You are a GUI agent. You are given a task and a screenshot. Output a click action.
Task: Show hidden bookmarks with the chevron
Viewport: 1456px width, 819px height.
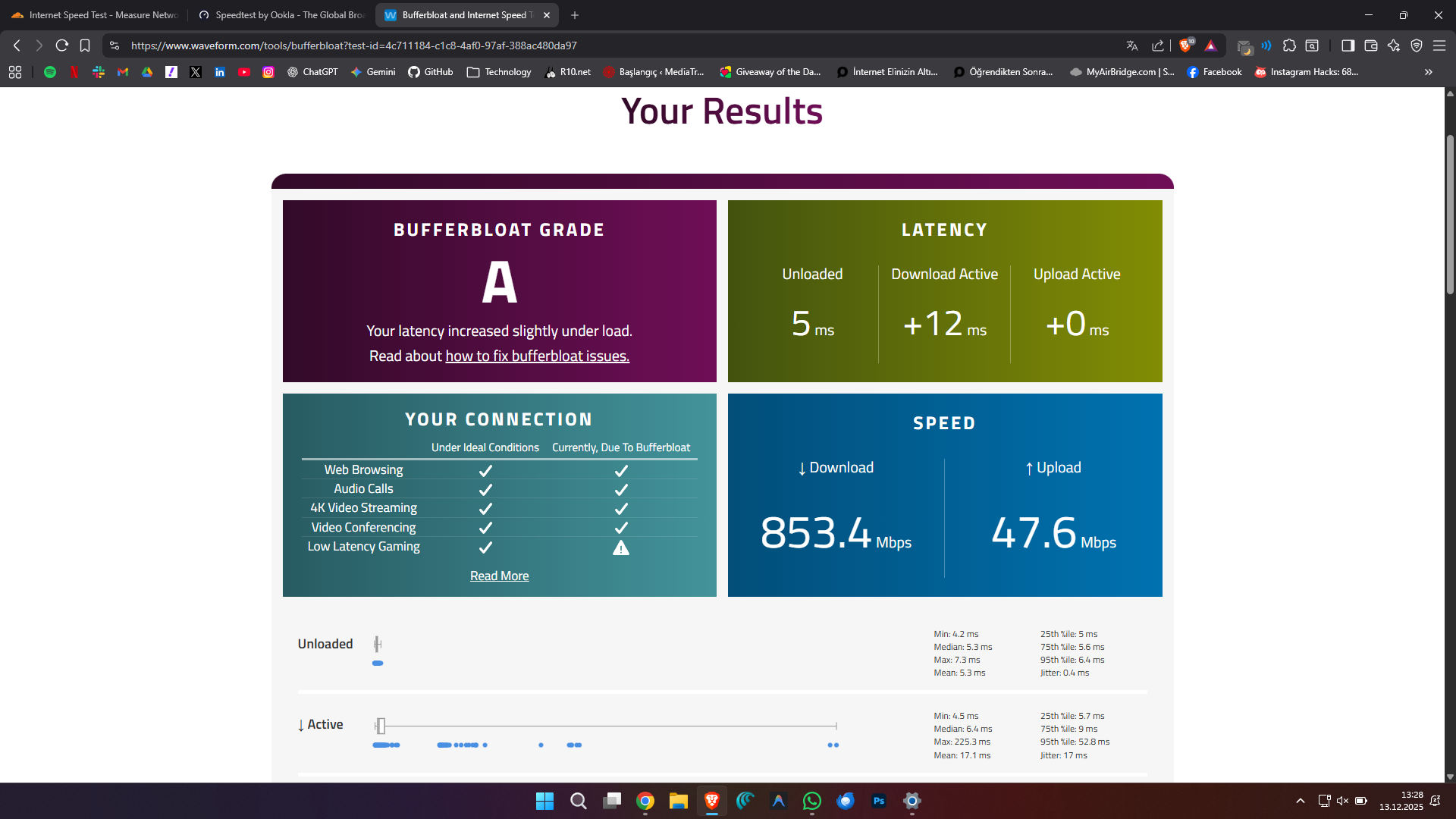(1429, 72)
